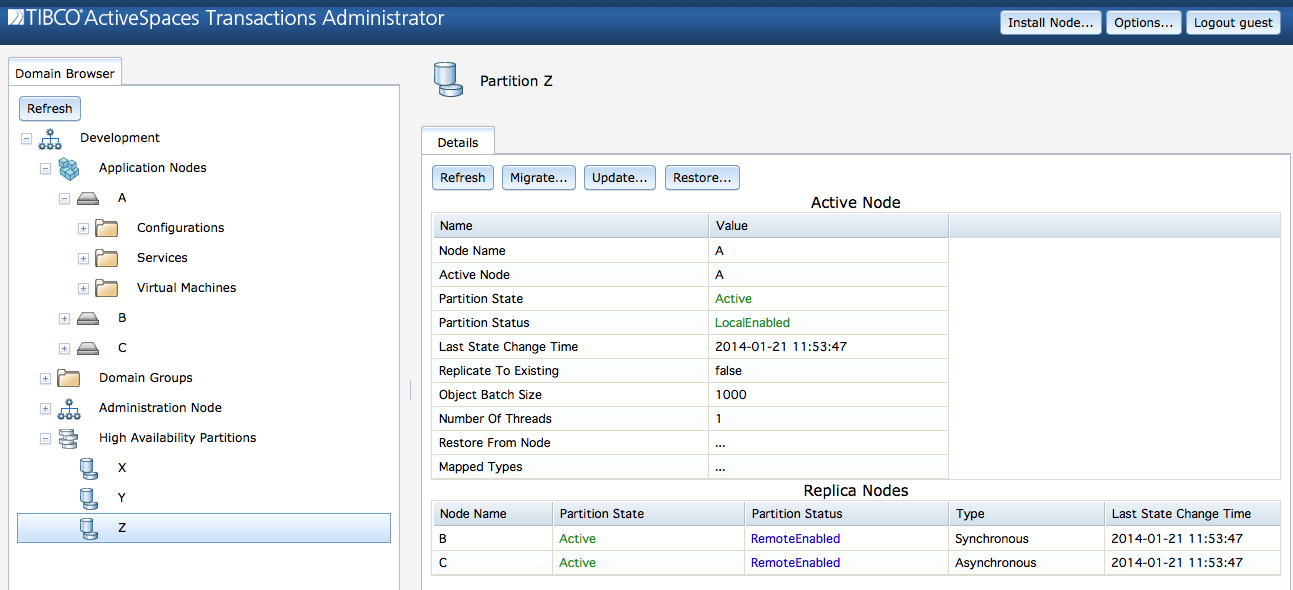Select partition X label in the tree

[x=122, y=468]
